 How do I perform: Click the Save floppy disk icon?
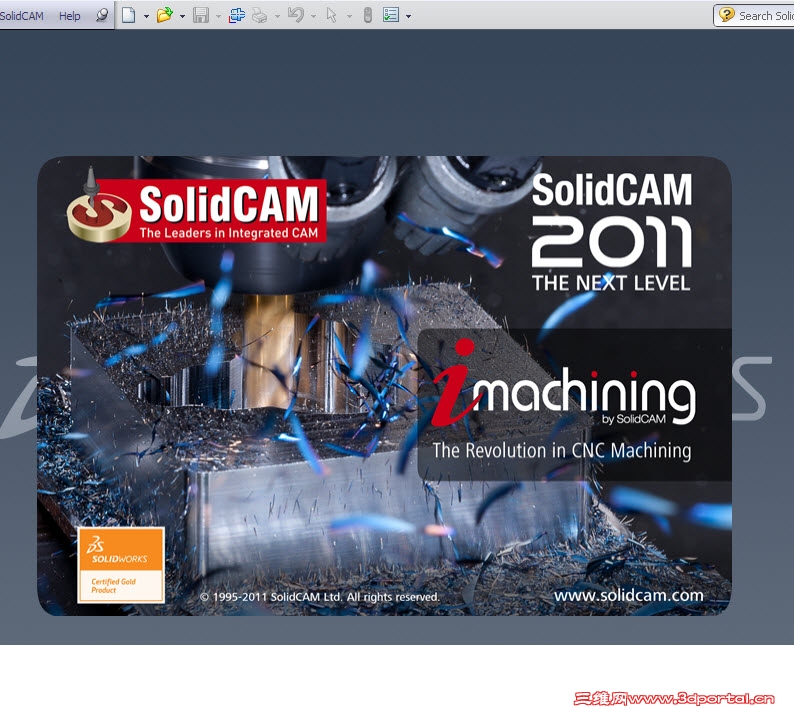click(x=201, y=15)
